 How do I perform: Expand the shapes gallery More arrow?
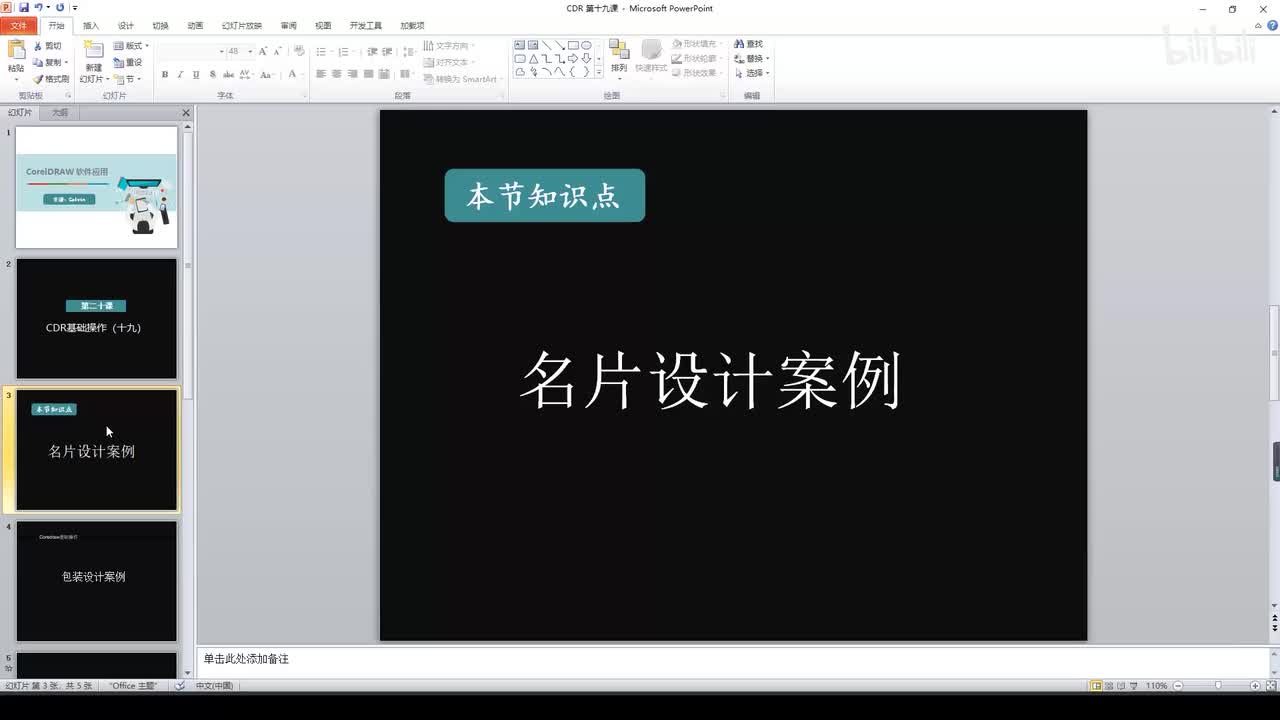[599, 72]
